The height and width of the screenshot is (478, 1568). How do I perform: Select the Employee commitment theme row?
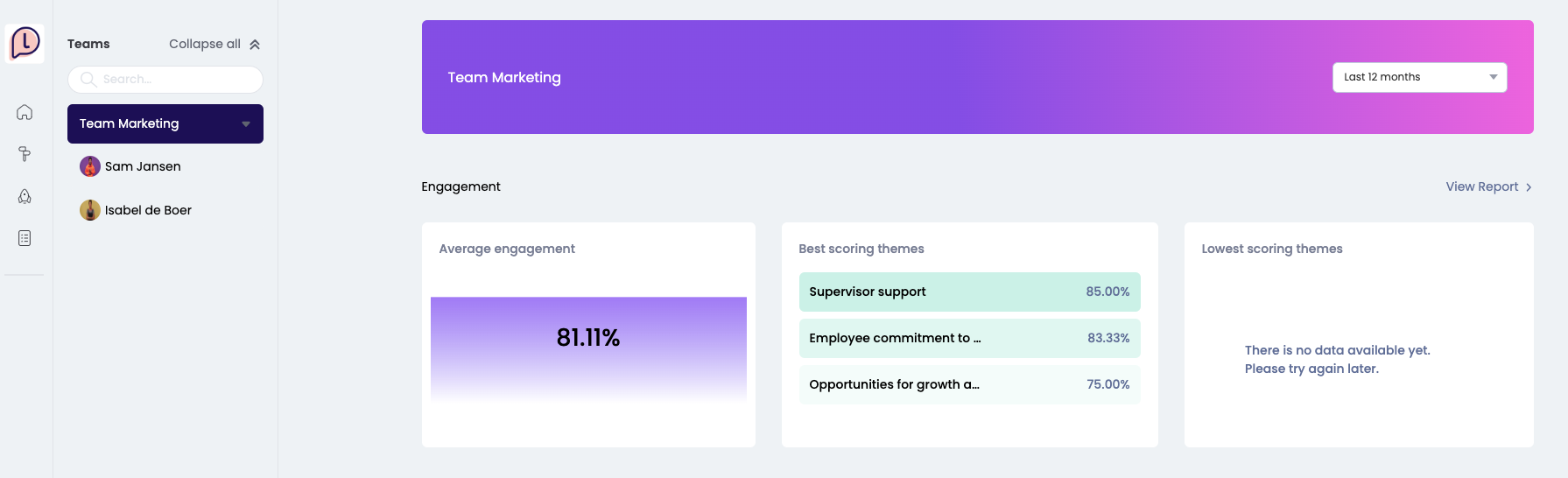pos(969,338)
